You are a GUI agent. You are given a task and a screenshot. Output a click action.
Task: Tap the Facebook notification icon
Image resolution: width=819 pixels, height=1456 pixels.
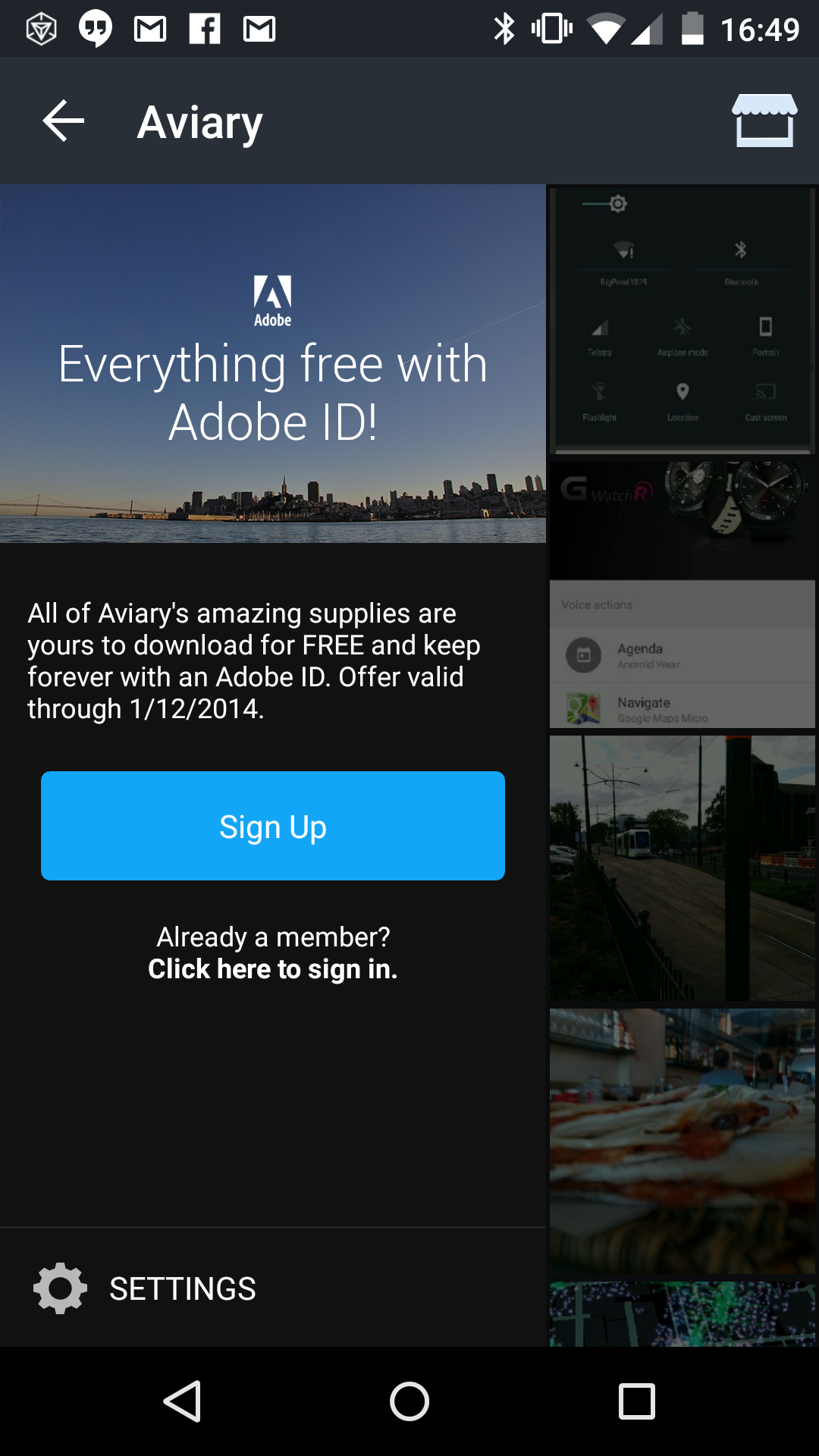click(x=205, y=30)
